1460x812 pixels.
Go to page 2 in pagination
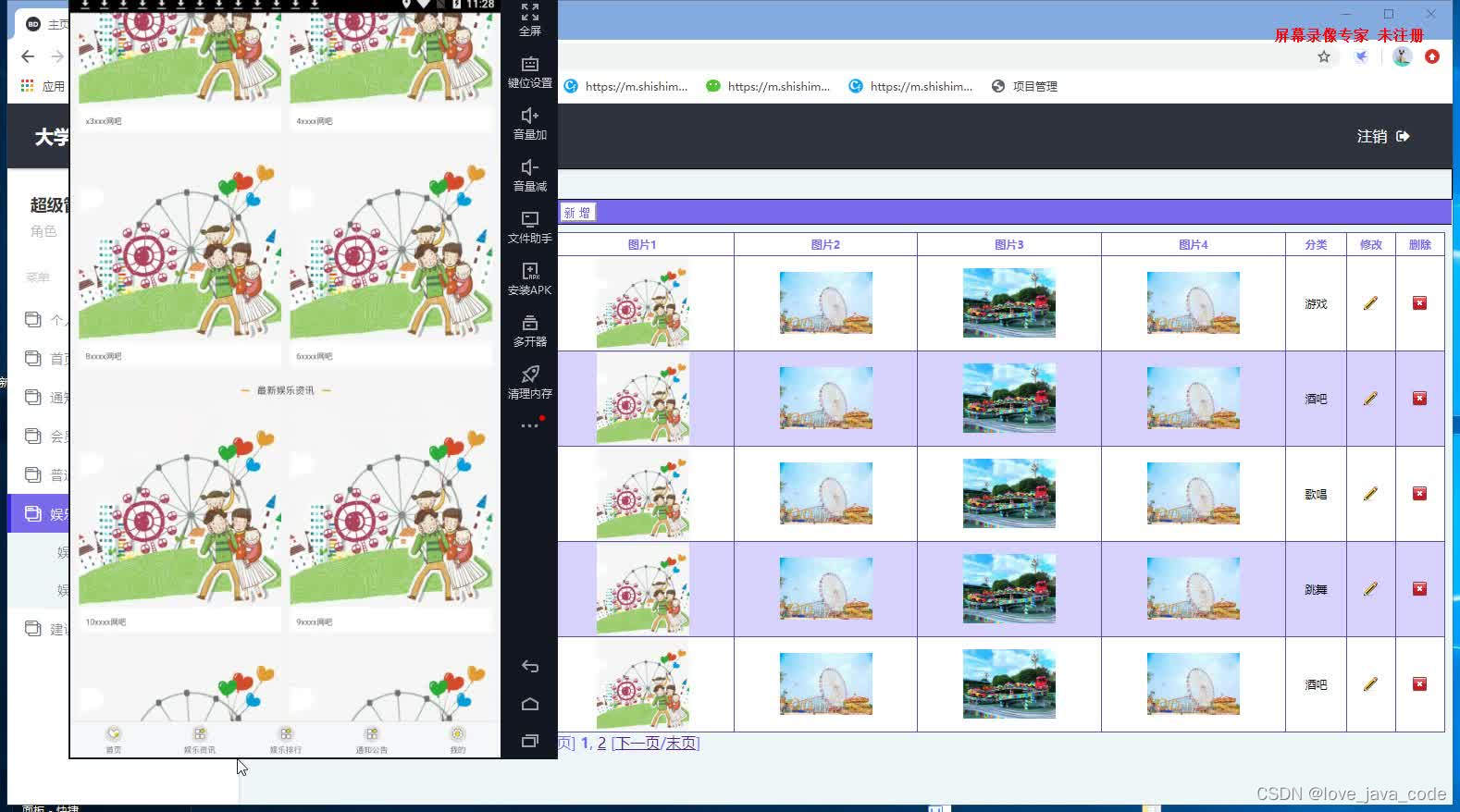[601, 743]
